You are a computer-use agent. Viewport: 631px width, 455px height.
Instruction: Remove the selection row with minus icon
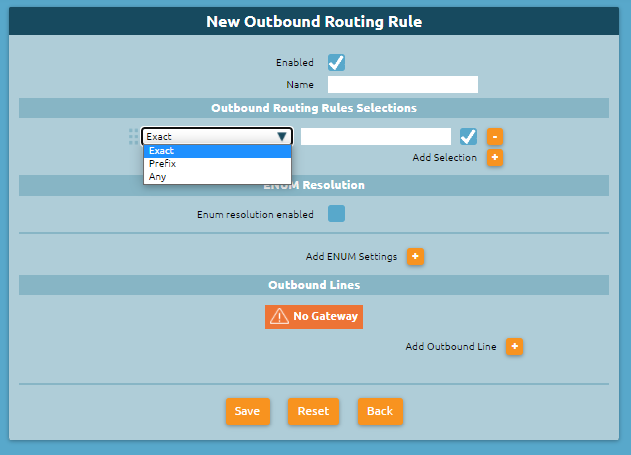495,137
